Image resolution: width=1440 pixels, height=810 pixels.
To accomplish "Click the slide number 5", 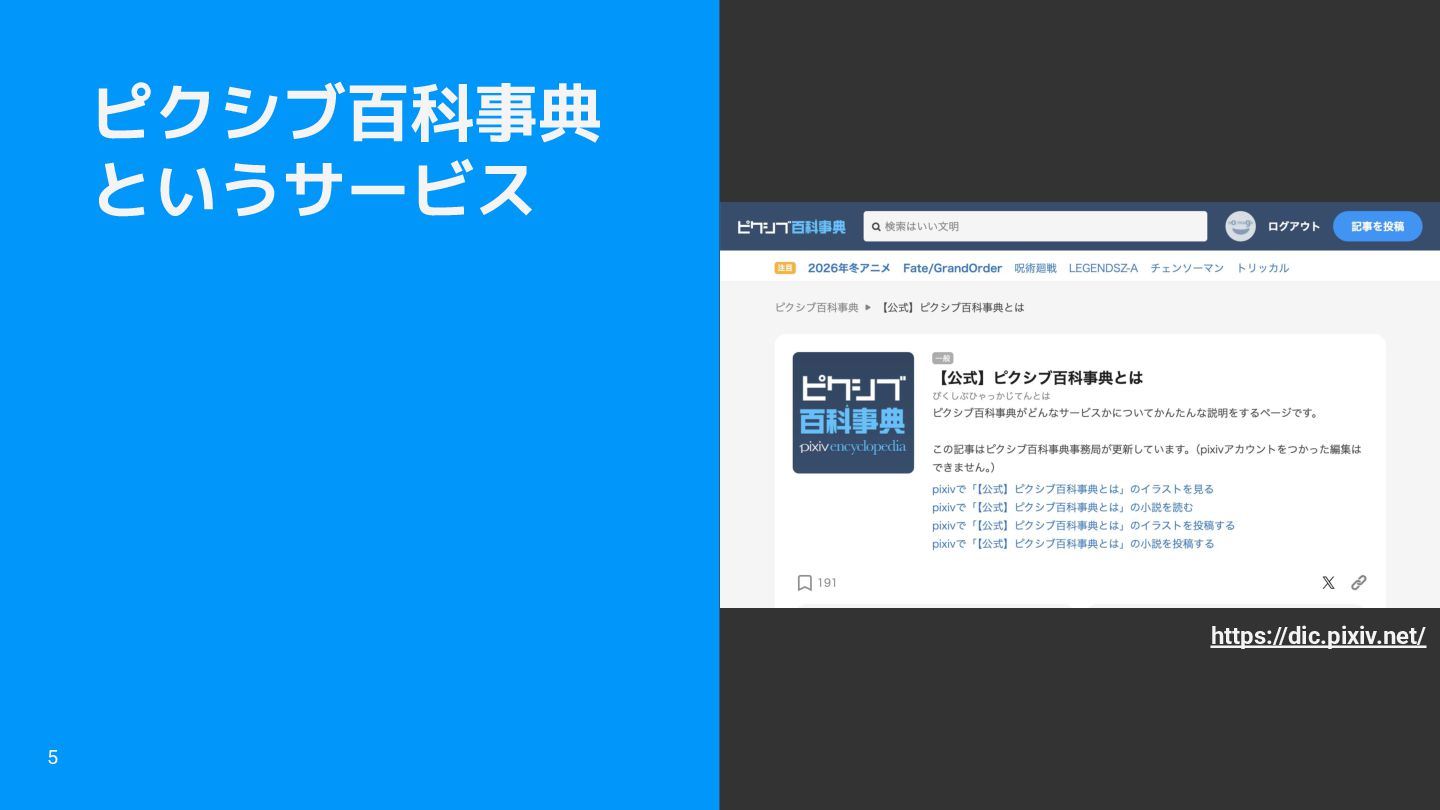I will tap(53, 758).
